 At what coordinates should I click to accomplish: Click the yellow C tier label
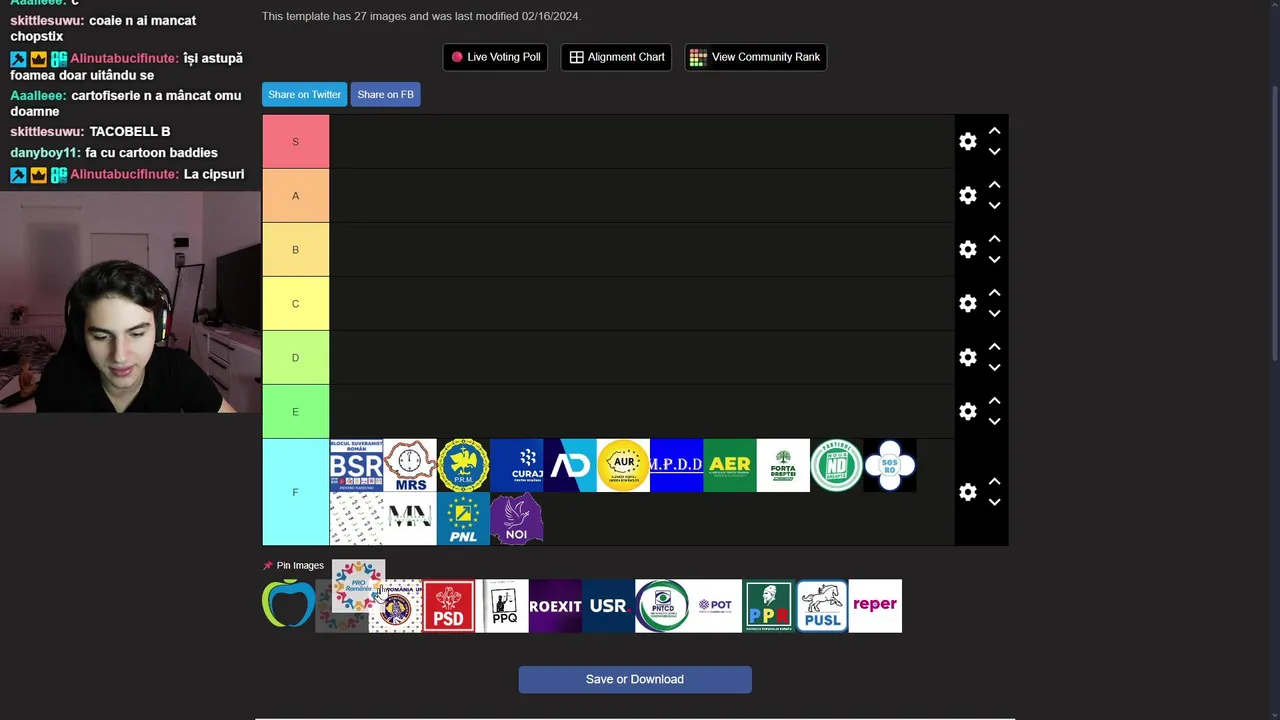click(x=295, y=303)
